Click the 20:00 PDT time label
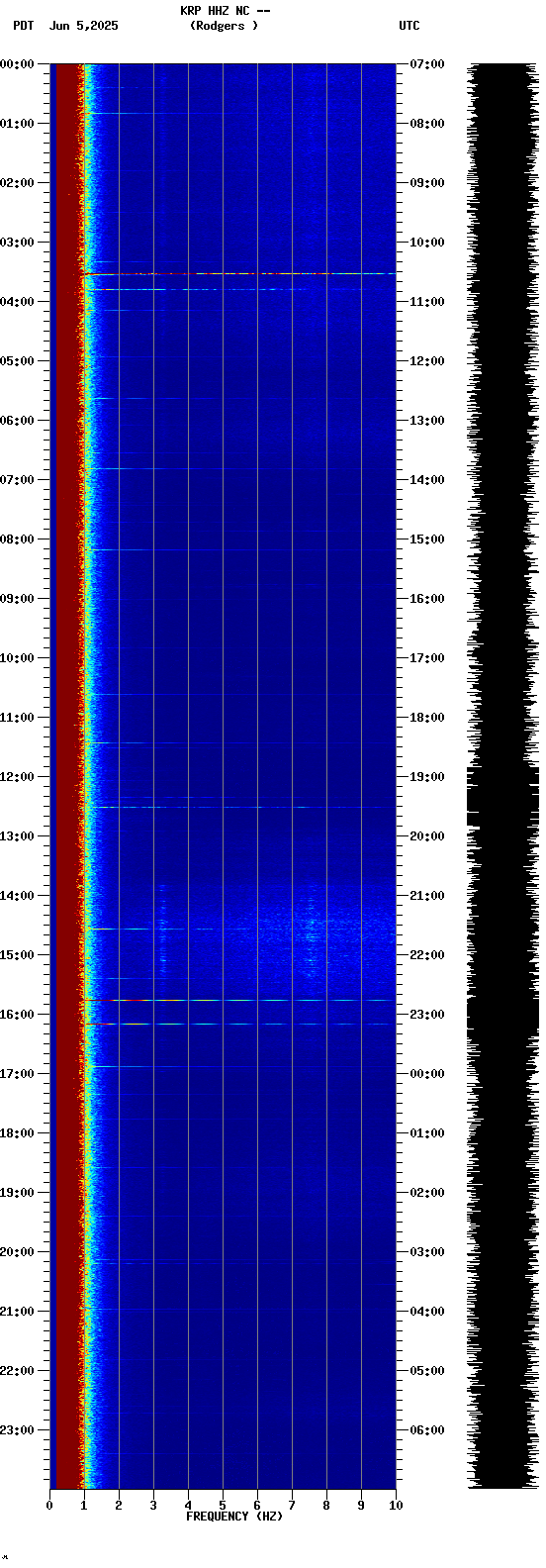This screenshot has height=1568, width=546. click(18, 1252)
